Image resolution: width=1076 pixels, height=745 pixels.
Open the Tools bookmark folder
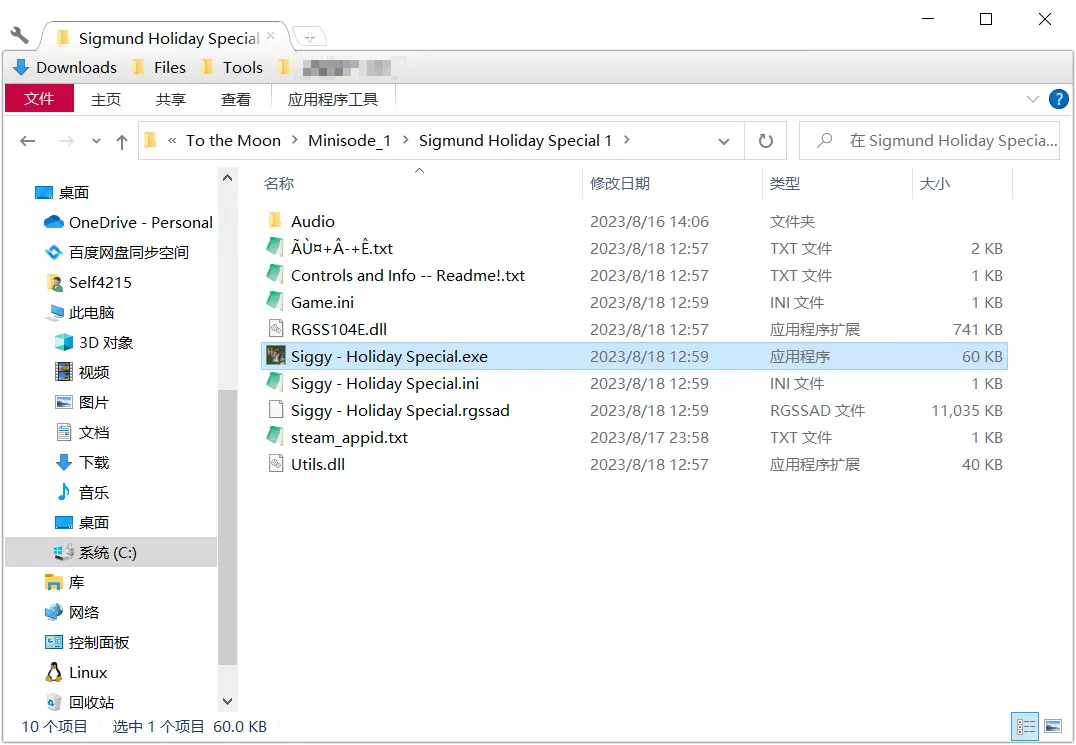point(232,67)
